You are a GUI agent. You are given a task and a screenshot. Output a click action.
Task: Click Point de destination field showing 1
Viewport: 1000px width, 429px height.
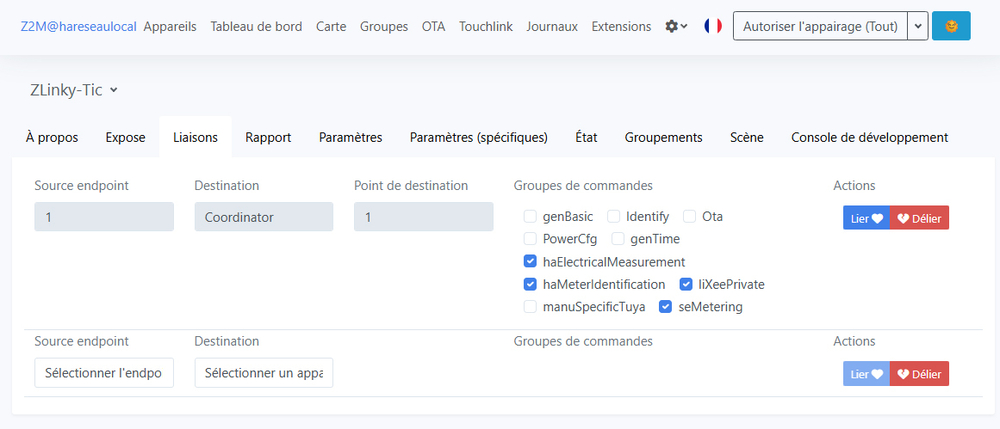pos(423,217)
